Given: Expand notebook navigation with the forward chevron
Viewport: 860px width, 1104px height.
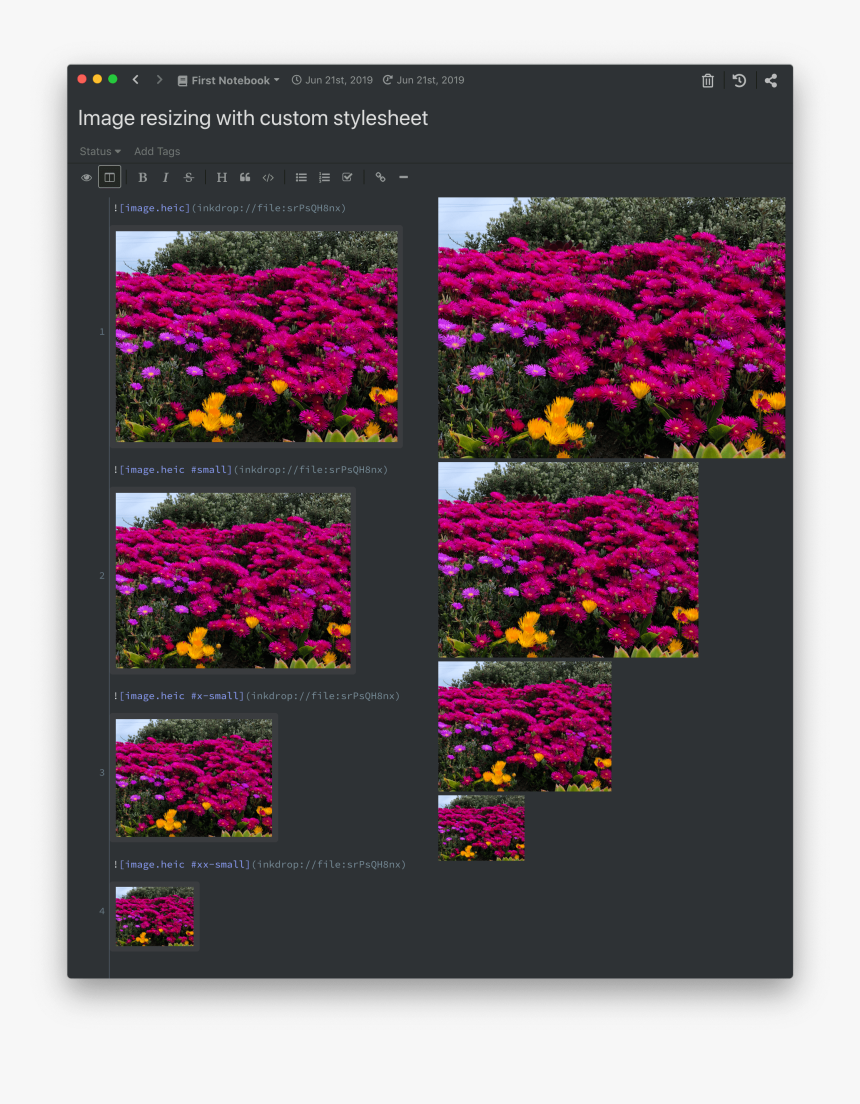Looking at the screenshot, I should click(159, 79).
